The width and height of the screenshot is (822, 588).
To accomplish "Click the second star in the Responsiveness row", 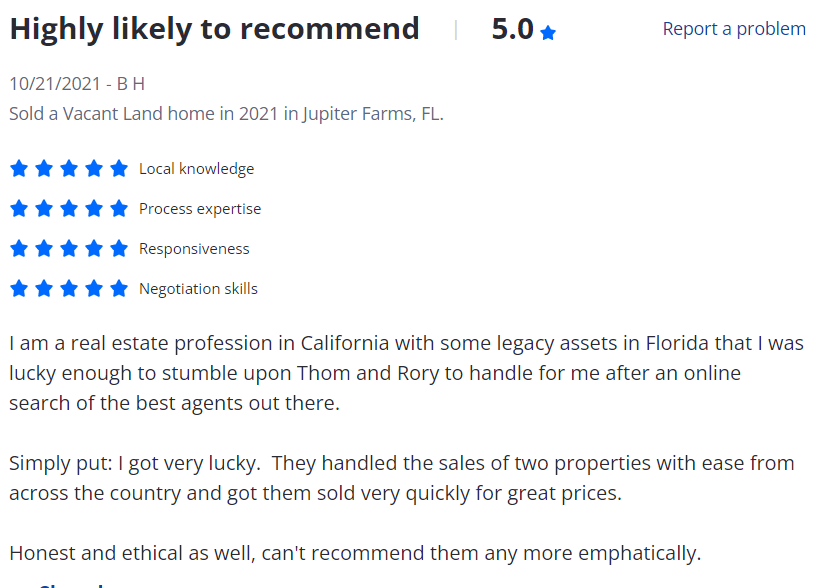I will click(44, 248).
